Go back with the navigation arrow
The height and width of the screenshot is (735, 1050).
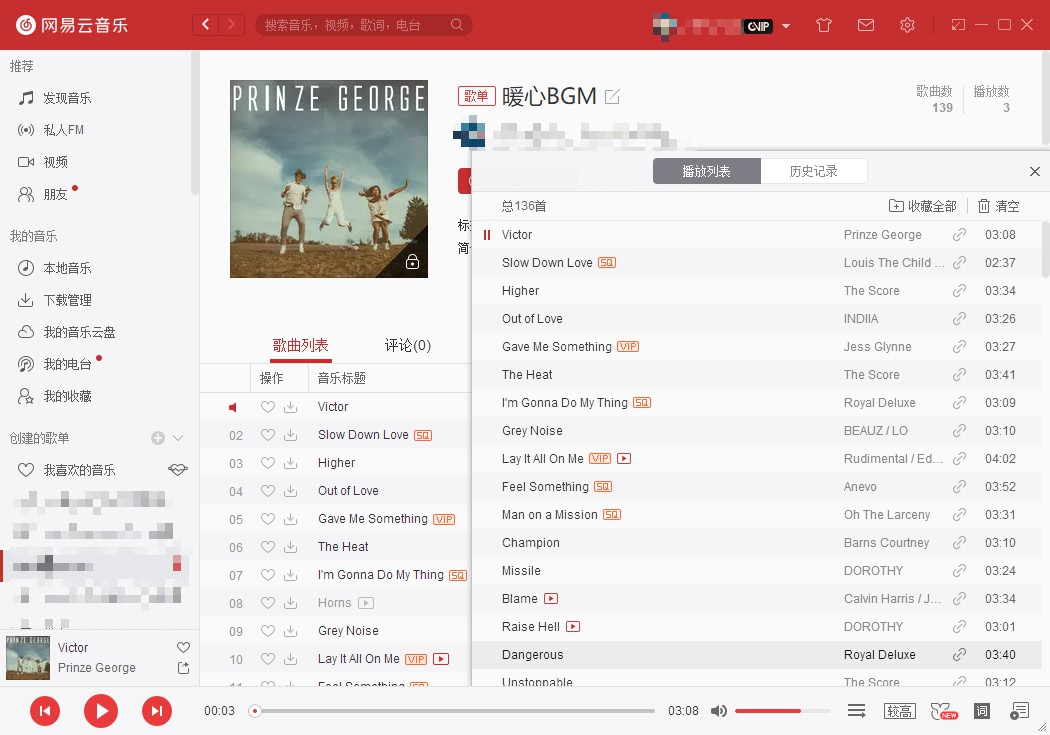pos(206,25)
